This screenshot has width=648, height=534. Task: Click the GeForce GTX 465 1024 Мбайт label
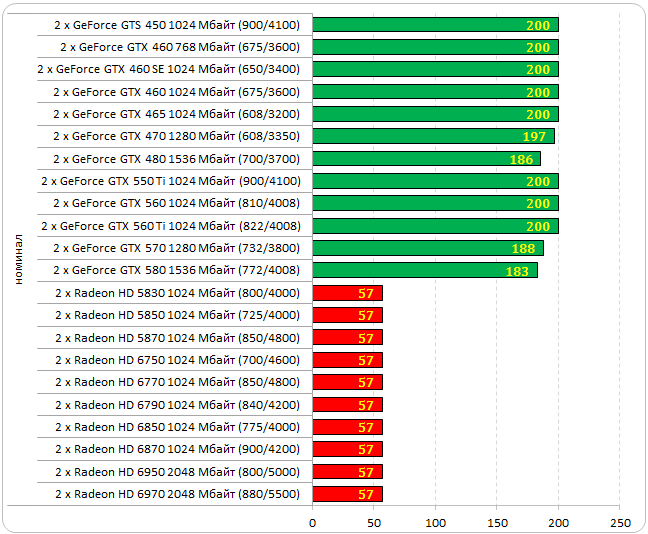pos(176,114)
